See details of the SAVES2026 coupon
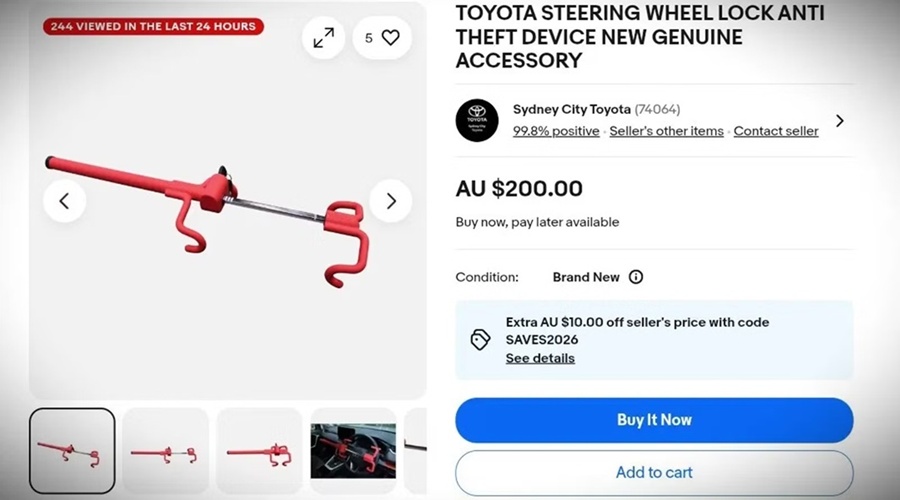 [x=540, y=358]
